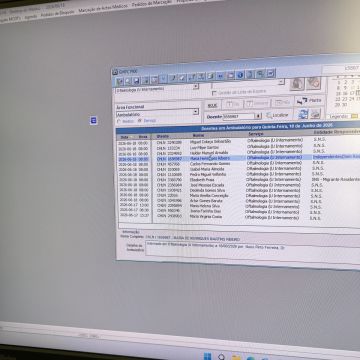360x360 pixels.
Task: Select the Médico radio button
Action: (119, 121)
